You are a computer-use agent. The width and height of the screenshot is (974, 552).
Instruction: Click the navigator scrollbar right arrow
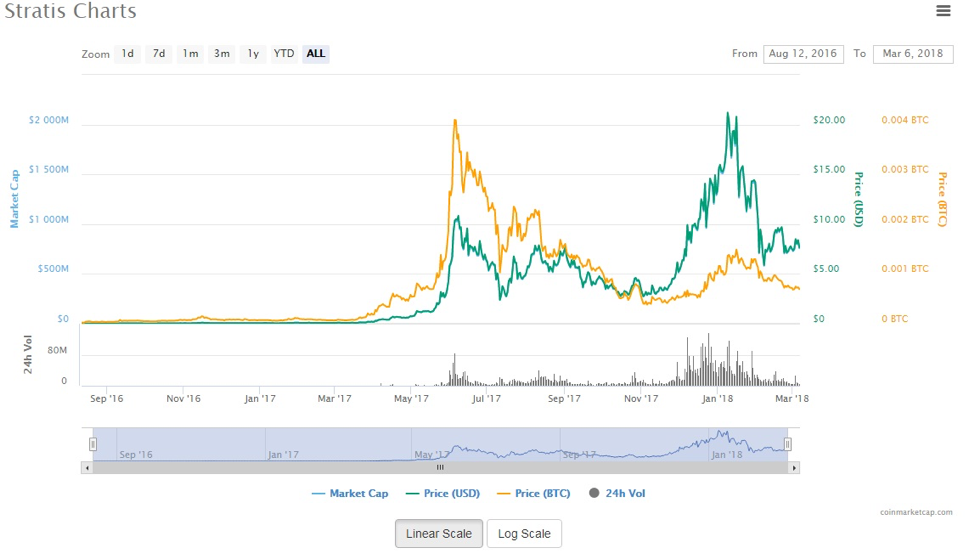794,468
